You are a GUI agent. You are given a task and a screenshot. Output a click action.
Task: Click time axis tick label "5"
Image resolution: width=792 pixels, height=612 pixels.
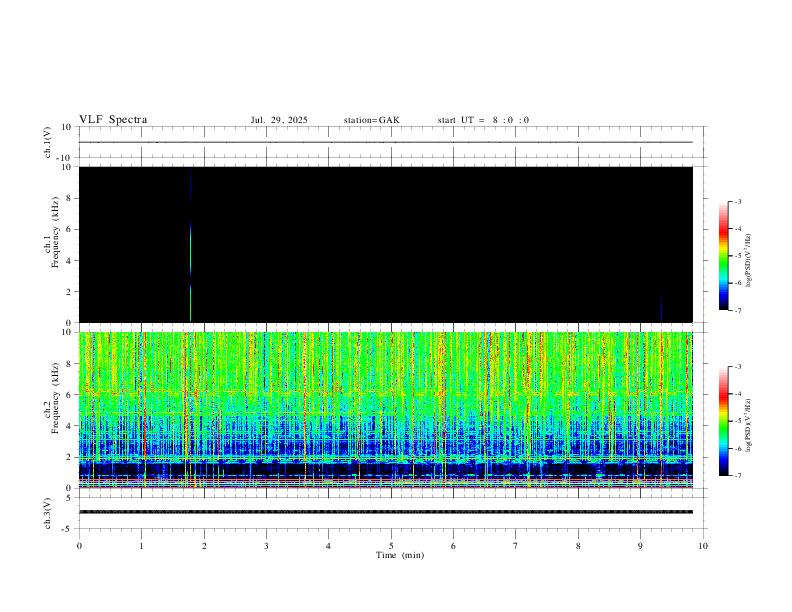391,546
